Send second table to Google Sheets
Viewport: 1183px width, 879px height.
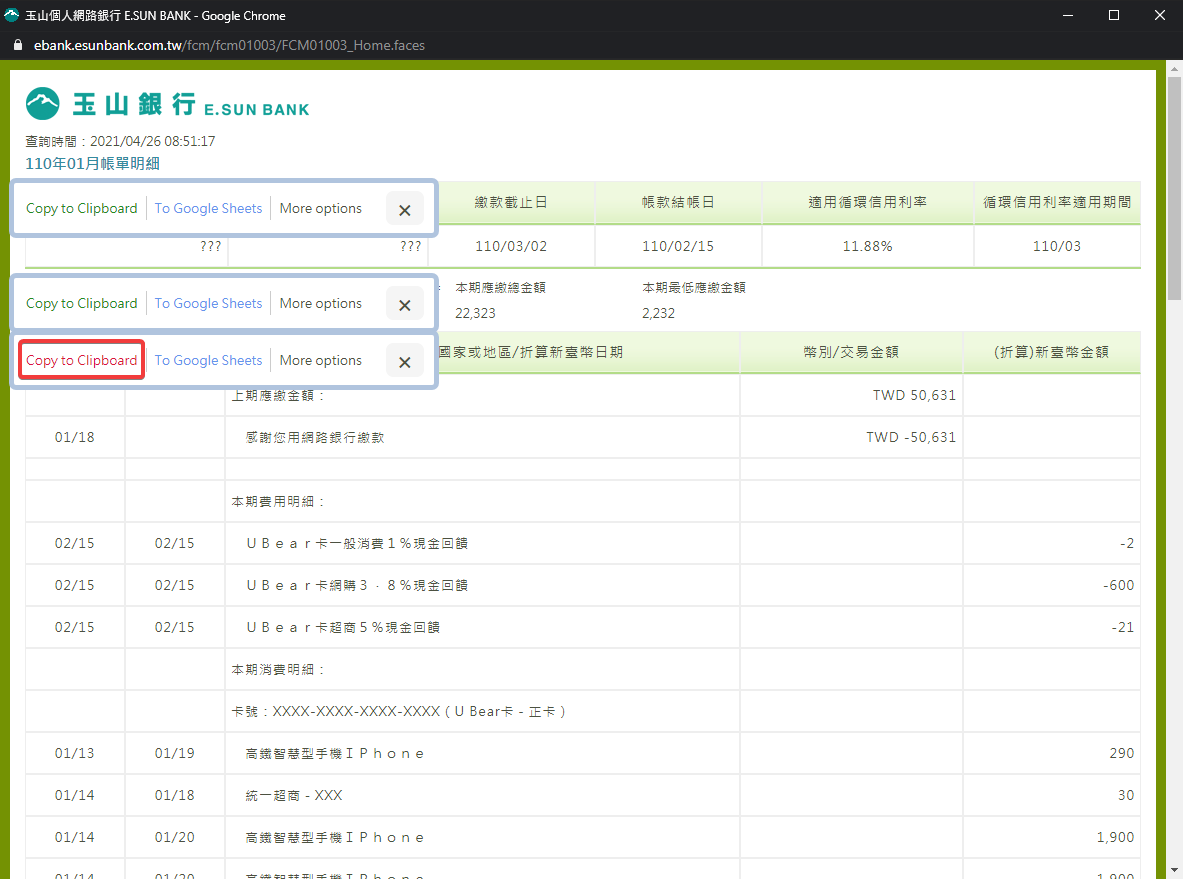[208, 303]
